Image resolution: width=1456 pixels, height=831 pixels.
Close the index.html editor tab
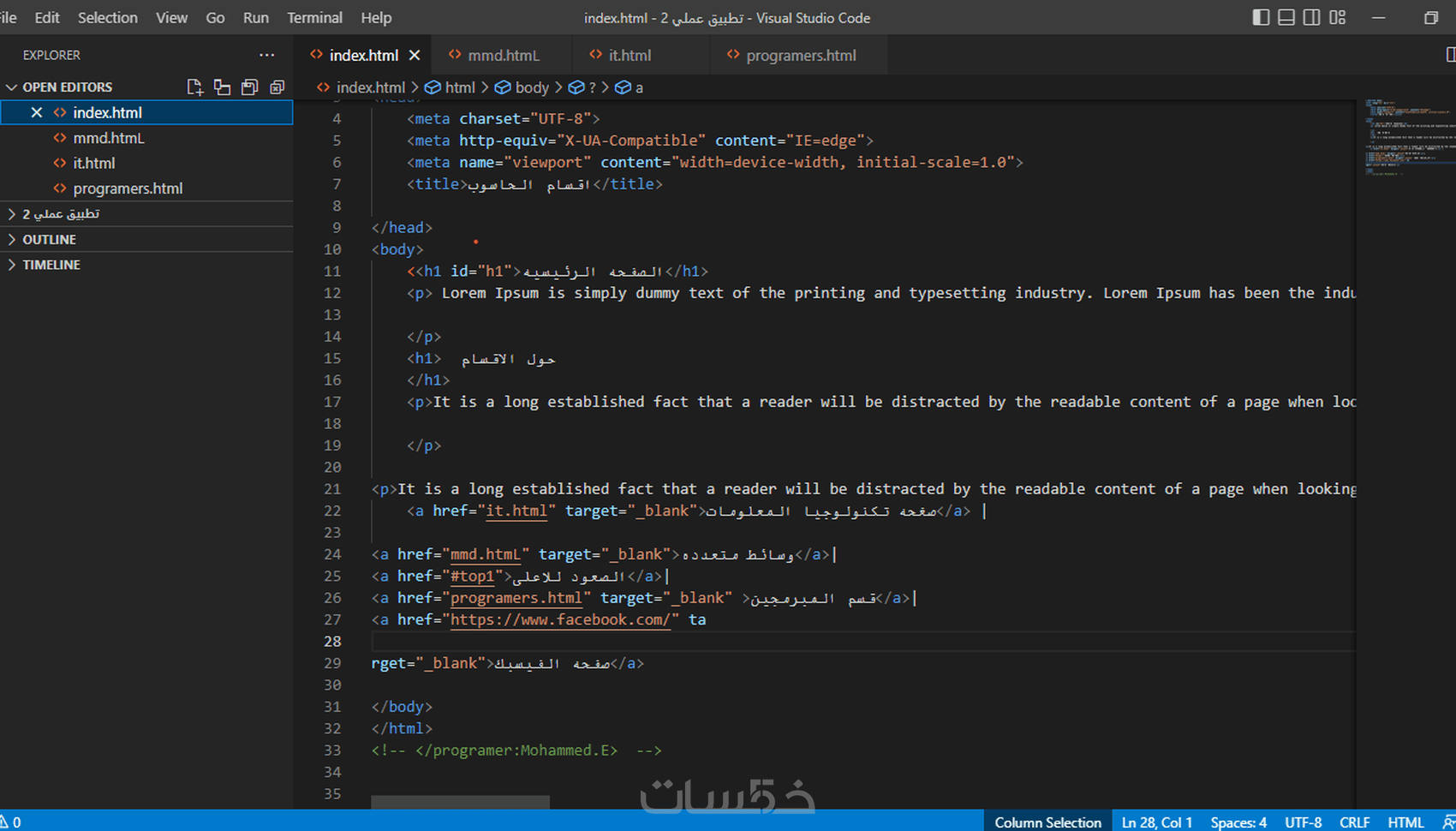tap(415, 56)
